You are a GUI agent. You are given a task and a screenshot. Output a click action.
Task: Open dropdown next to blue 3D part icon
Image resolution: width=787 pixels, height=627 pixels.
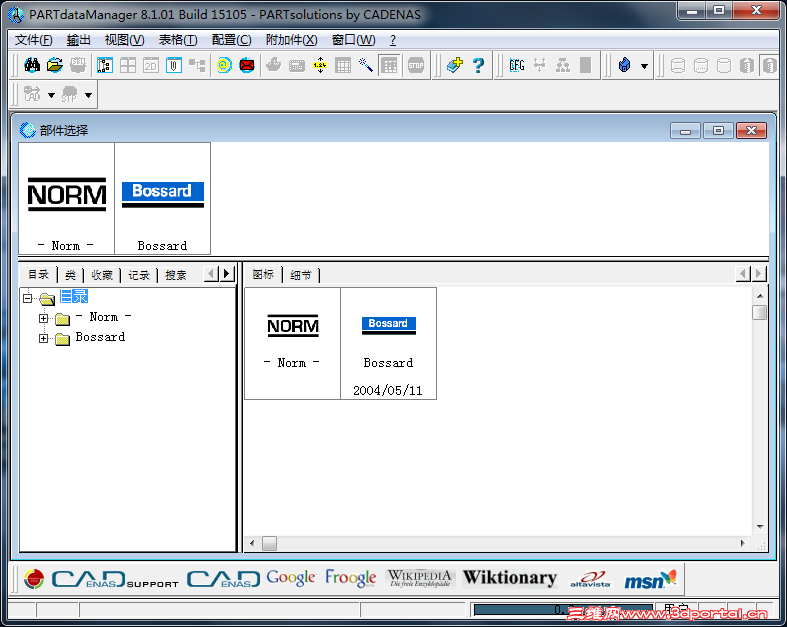pos(644,66)
